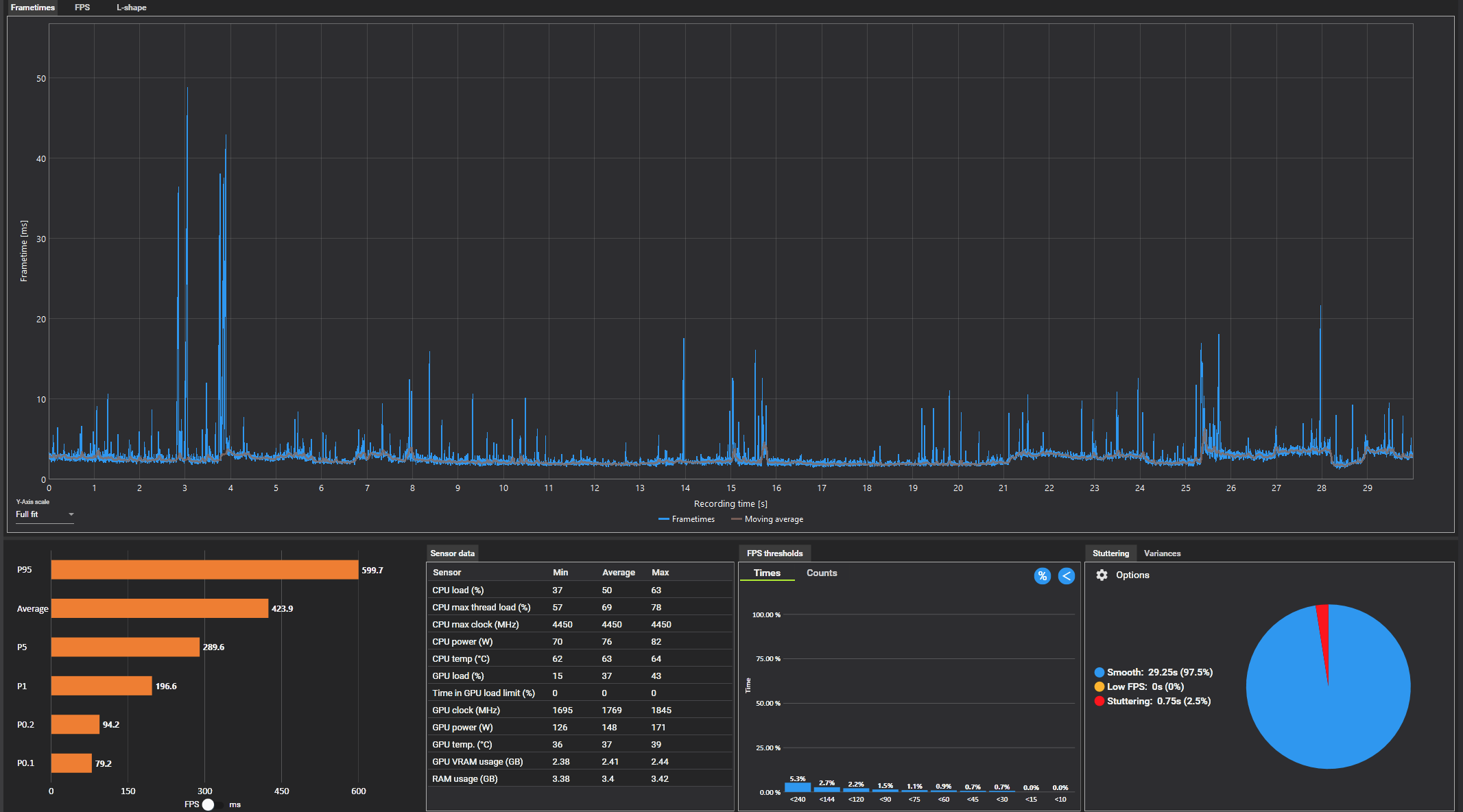Click the Average column header in sensor table
1463x812 pixels.
[618, 572]
